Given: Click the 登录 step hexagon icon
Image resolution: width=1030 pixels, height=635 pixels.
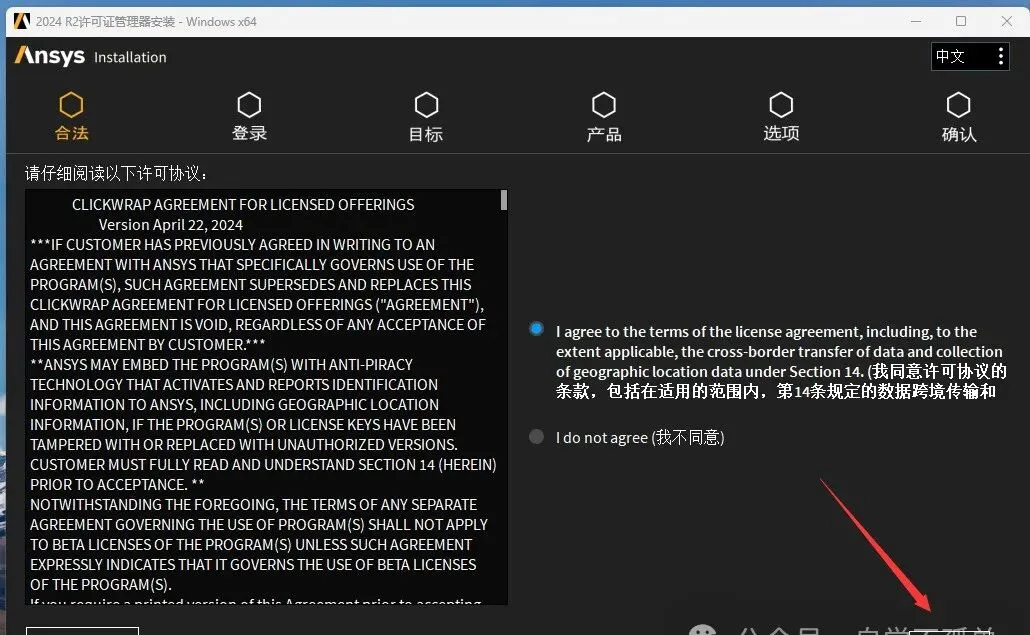Looking at the screenshot, I should pos(249,104).
